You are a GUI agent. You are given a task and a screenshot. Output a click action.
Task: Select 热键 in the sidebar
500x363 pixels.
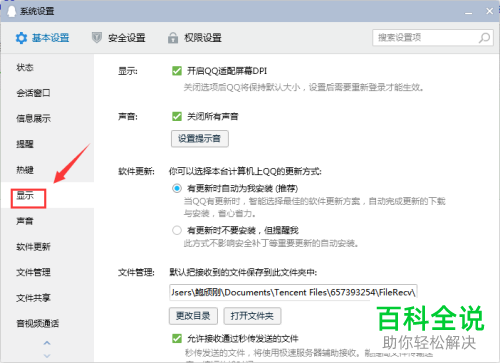(25, 170)
